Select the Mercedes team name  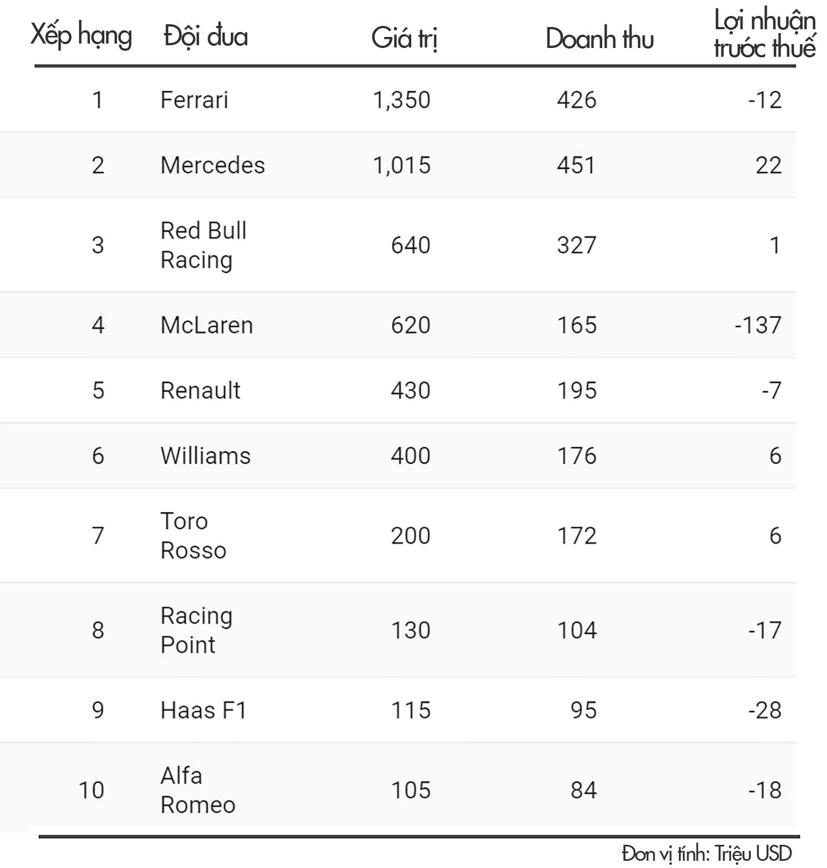point(212,165)
